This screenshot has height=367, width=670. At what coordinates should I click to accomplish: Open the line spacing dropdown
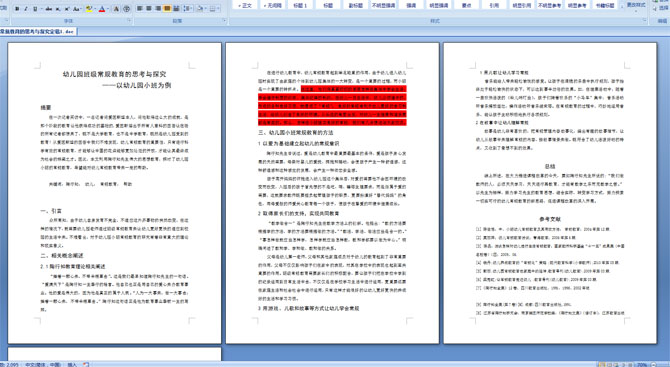(x=188, y=9)
